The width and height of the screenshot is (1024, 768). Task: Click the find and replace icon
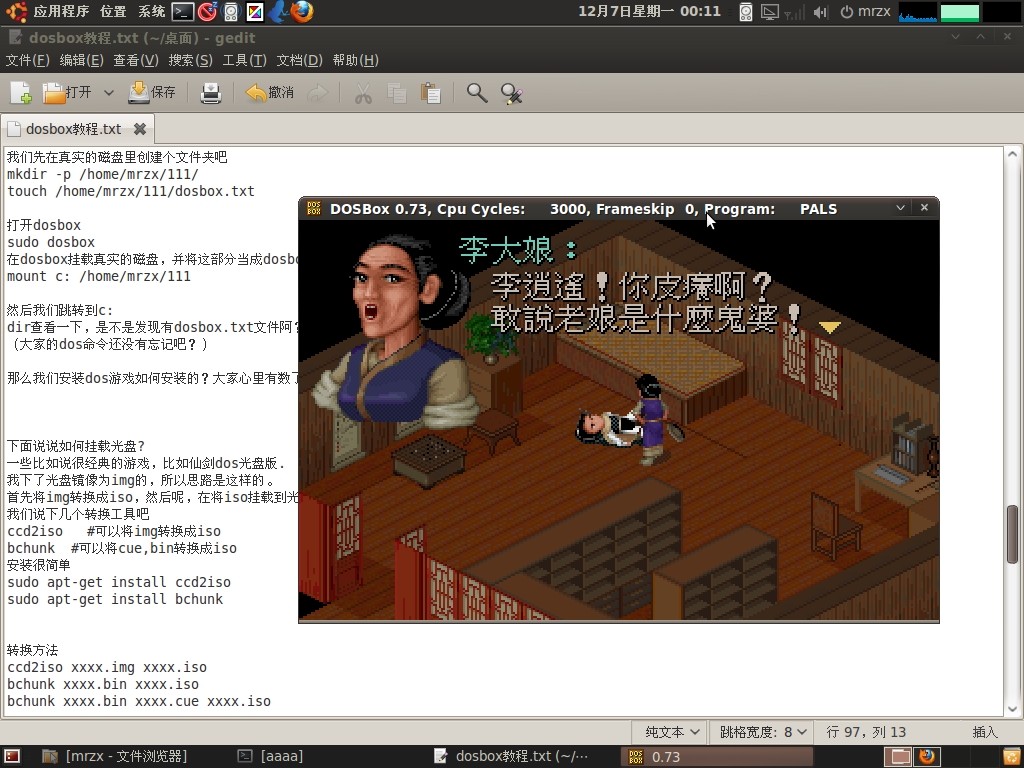[511, 93]
